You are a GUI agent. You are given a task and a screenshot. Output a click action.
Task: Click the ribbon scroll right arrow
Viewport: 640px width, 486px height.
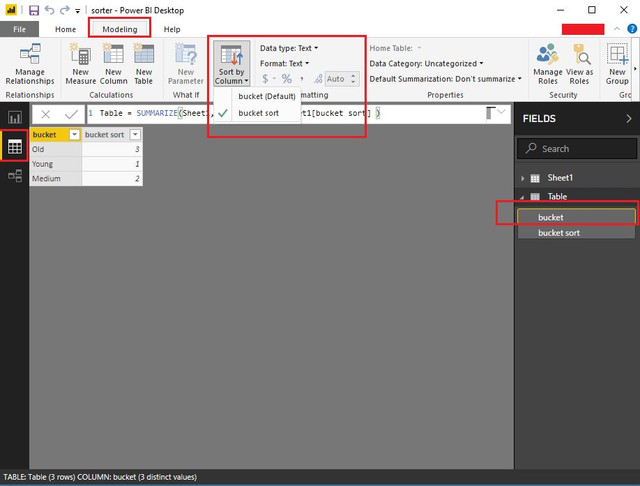[635, 69]
